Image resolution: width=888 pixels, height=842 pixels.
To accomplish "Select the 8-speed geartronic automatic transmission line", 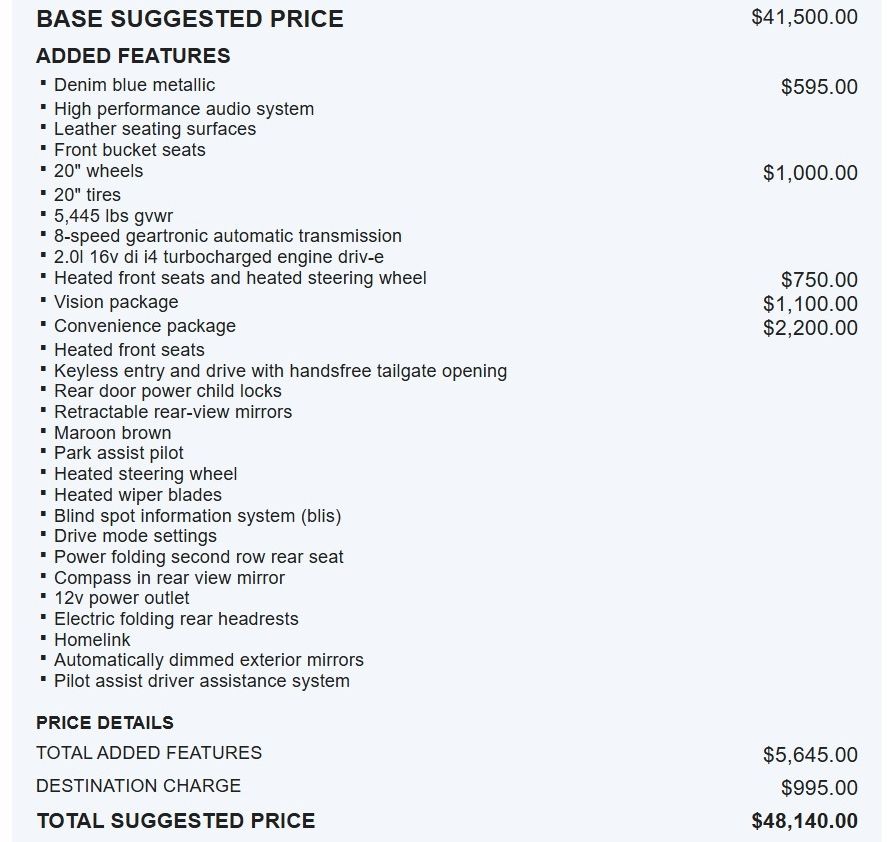I will [x=227, y=236].
